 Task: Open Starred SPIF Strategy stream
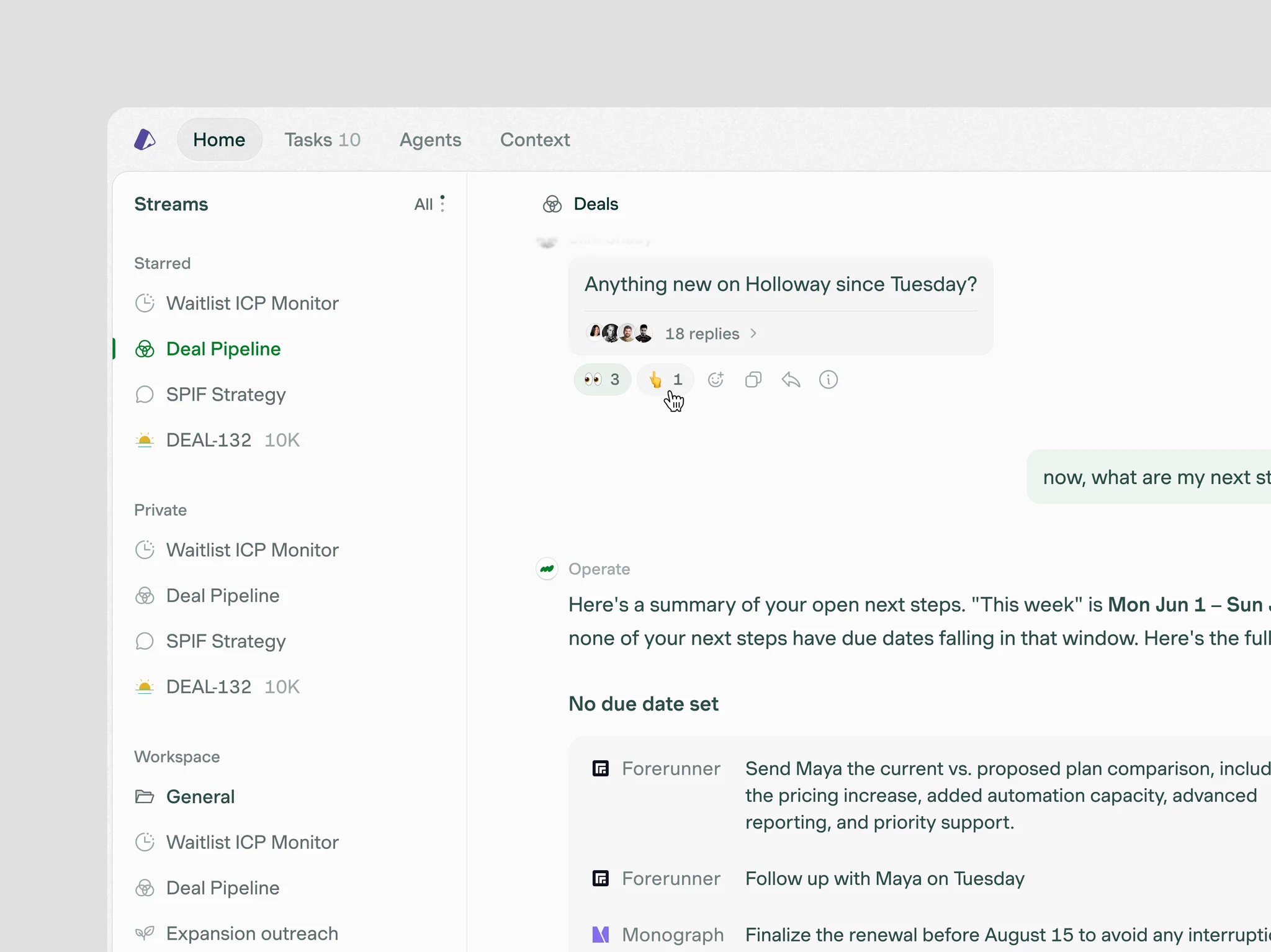[210, 395]
